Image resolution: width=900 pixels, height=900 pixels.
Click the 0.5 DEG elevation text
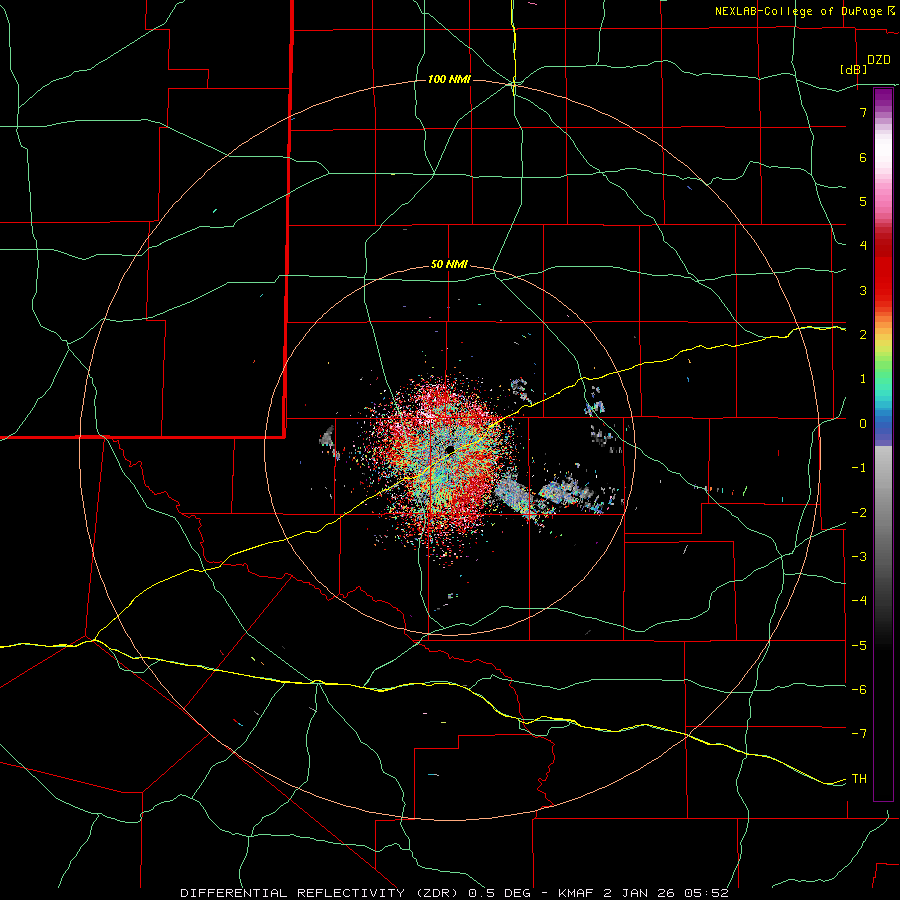pyautogui.click(x=499, y=893)
